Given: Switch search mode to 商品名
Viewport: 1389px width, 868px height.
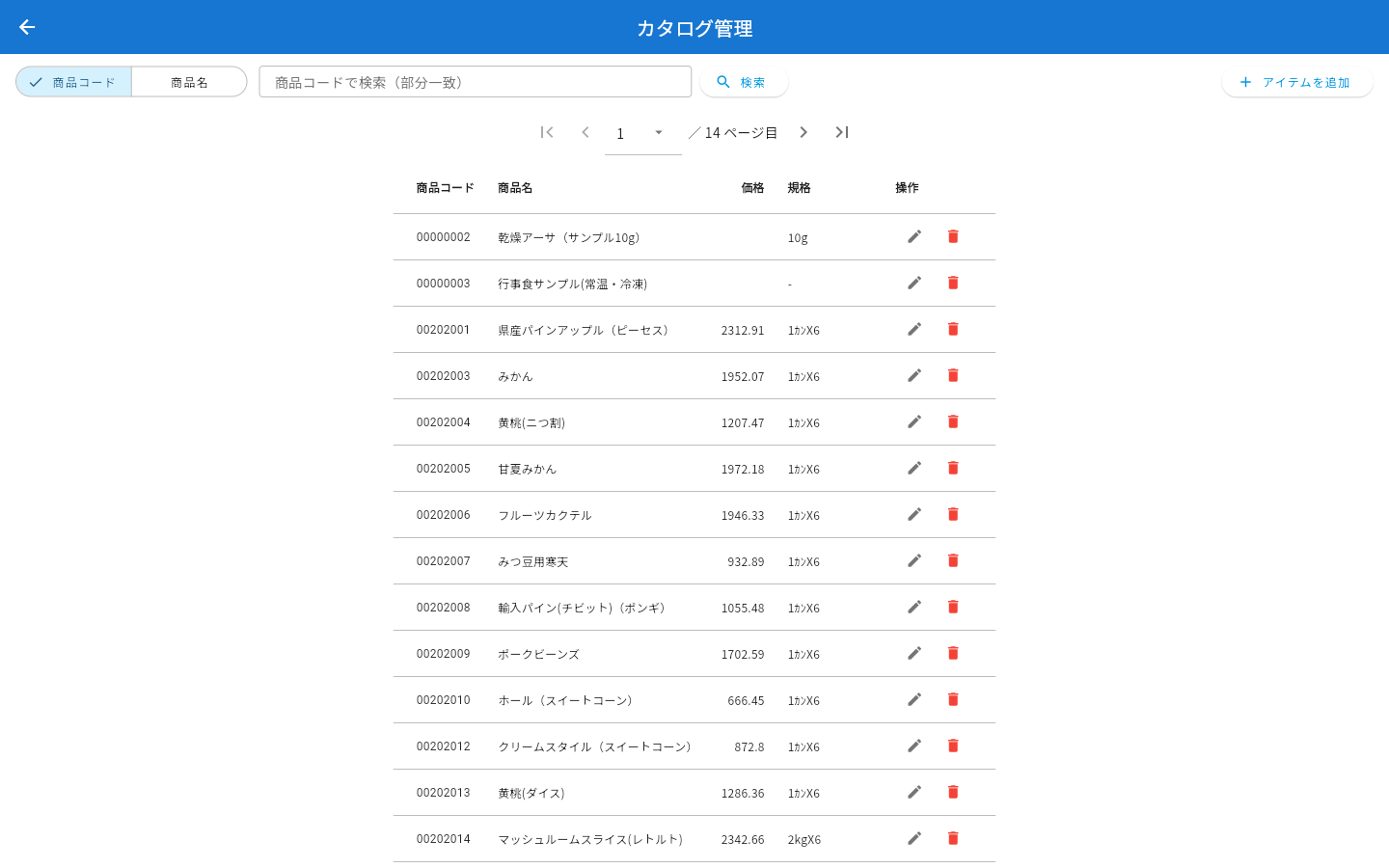Looking at the screenshot, I should 189,82.
